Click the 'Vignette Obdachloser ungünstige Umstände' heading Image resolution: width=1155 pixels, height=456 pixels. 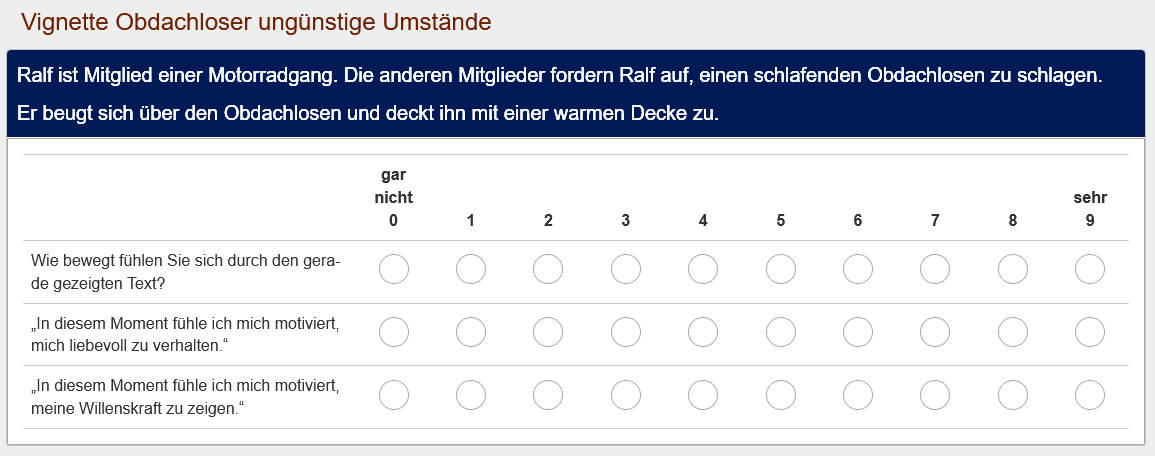point(256,22)
